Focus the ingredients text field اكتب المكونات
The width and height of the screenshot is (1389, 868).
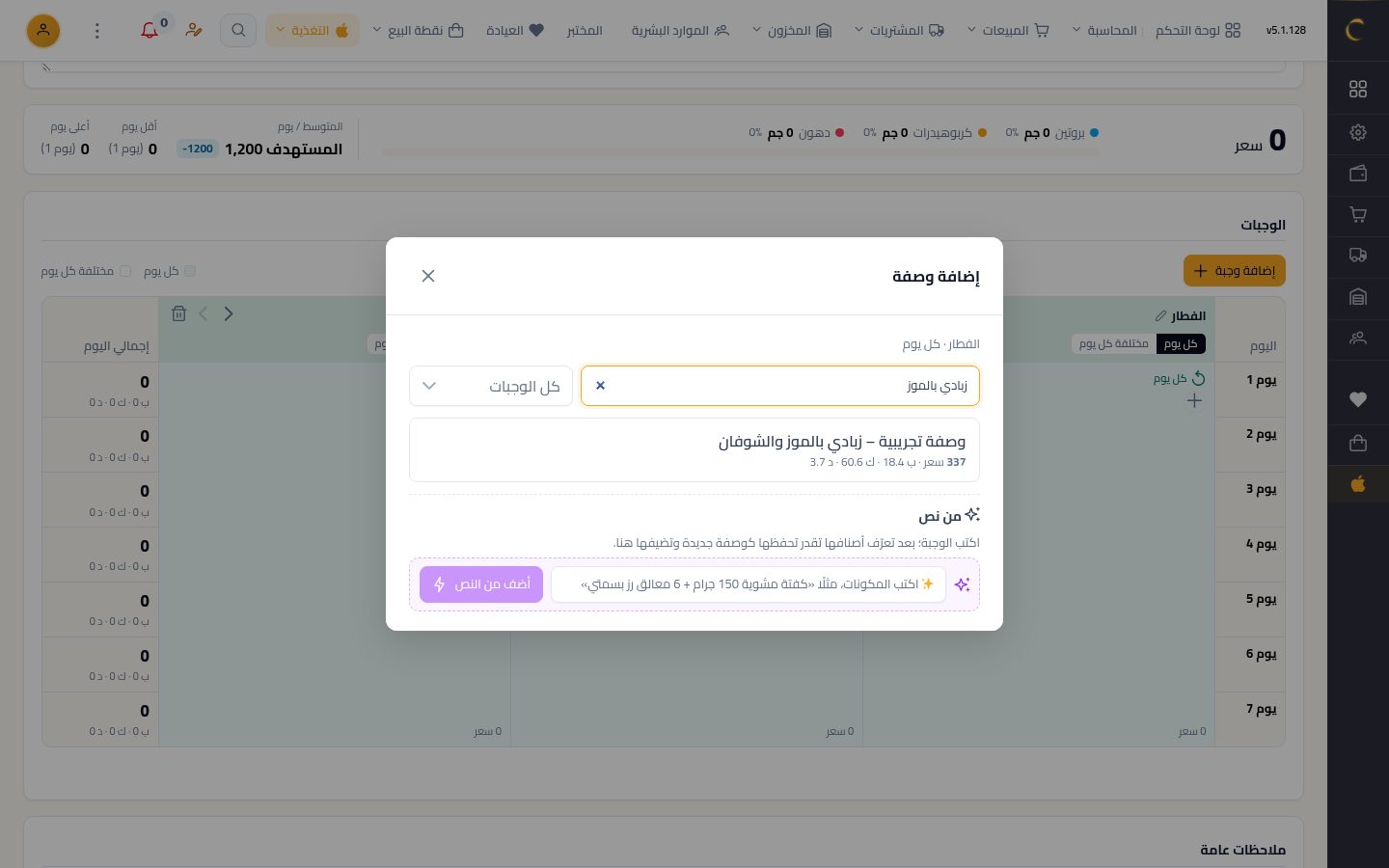(749, 584)
